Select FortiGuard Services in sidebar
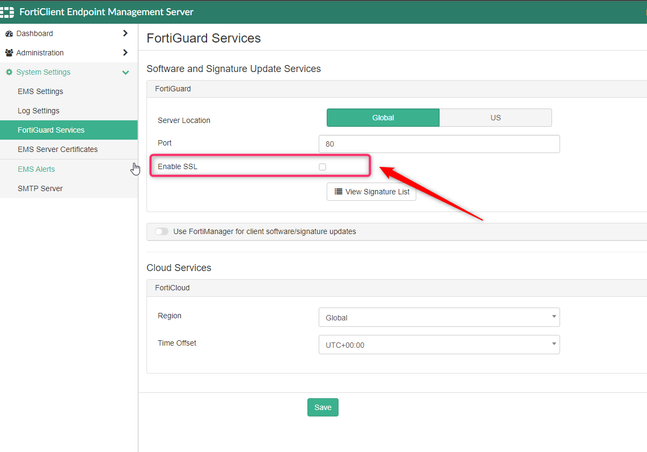This screenshot has width=647, height=452. pos(68,130)
